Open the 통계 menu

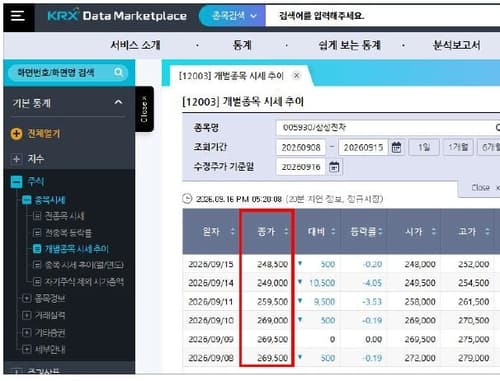242,45
